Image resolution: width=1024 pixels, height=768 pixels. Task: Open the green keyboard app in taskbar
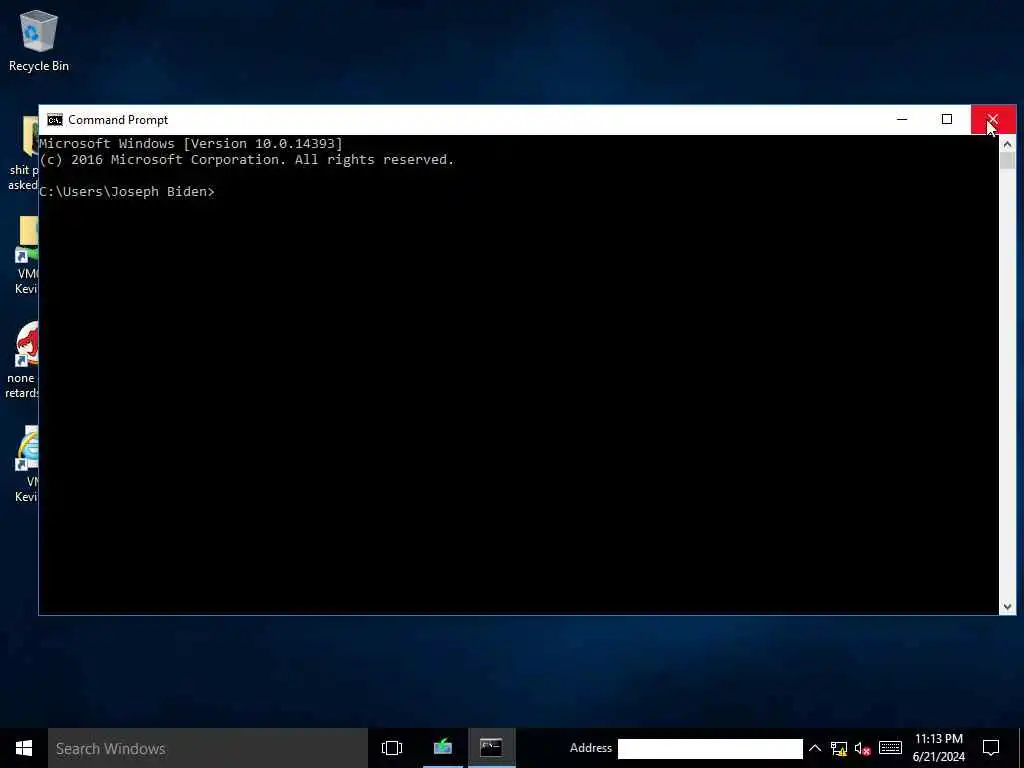click(443, 747)
